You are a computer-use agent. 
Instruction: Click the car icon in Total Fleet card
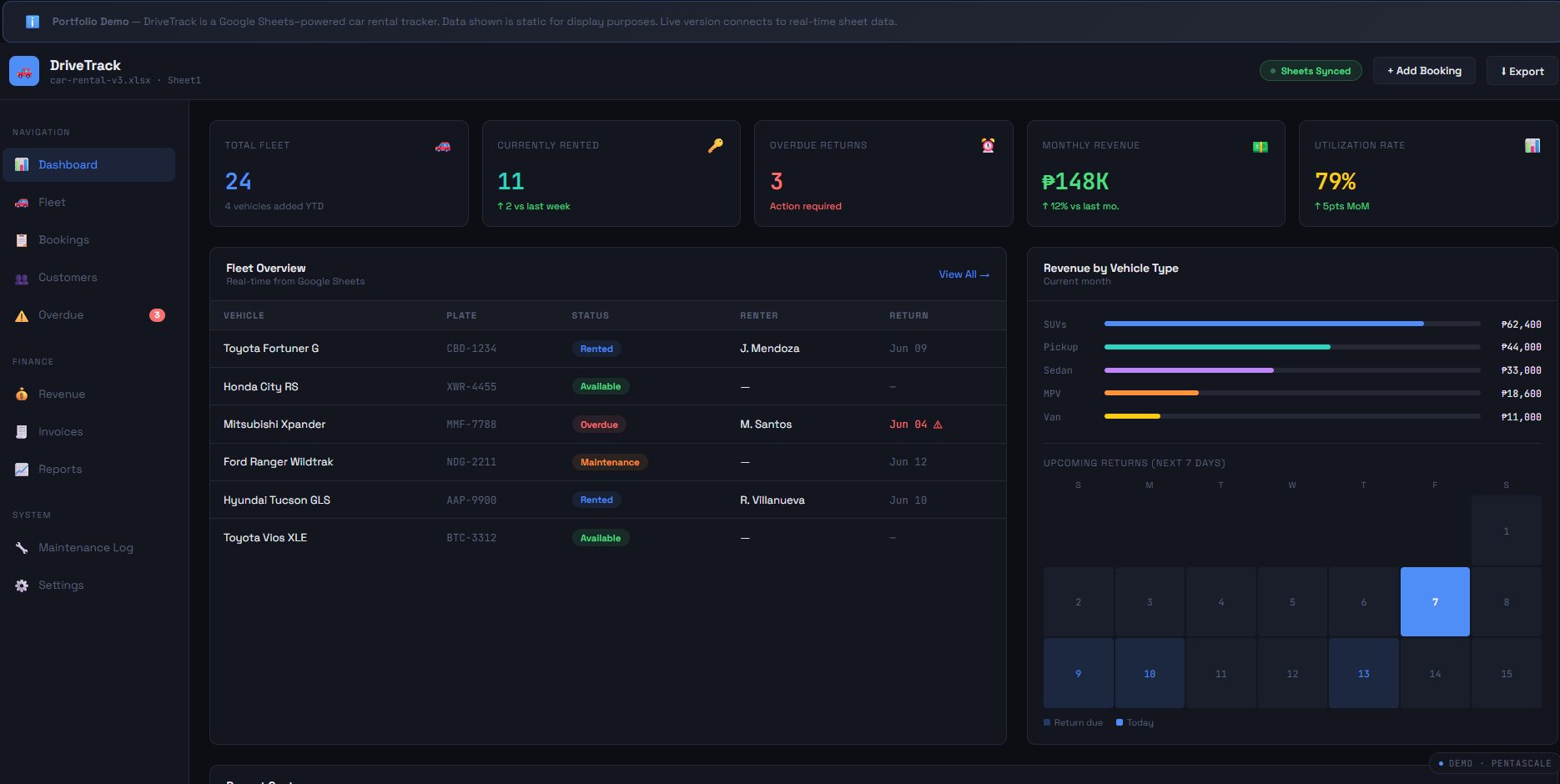click(443, 146)
